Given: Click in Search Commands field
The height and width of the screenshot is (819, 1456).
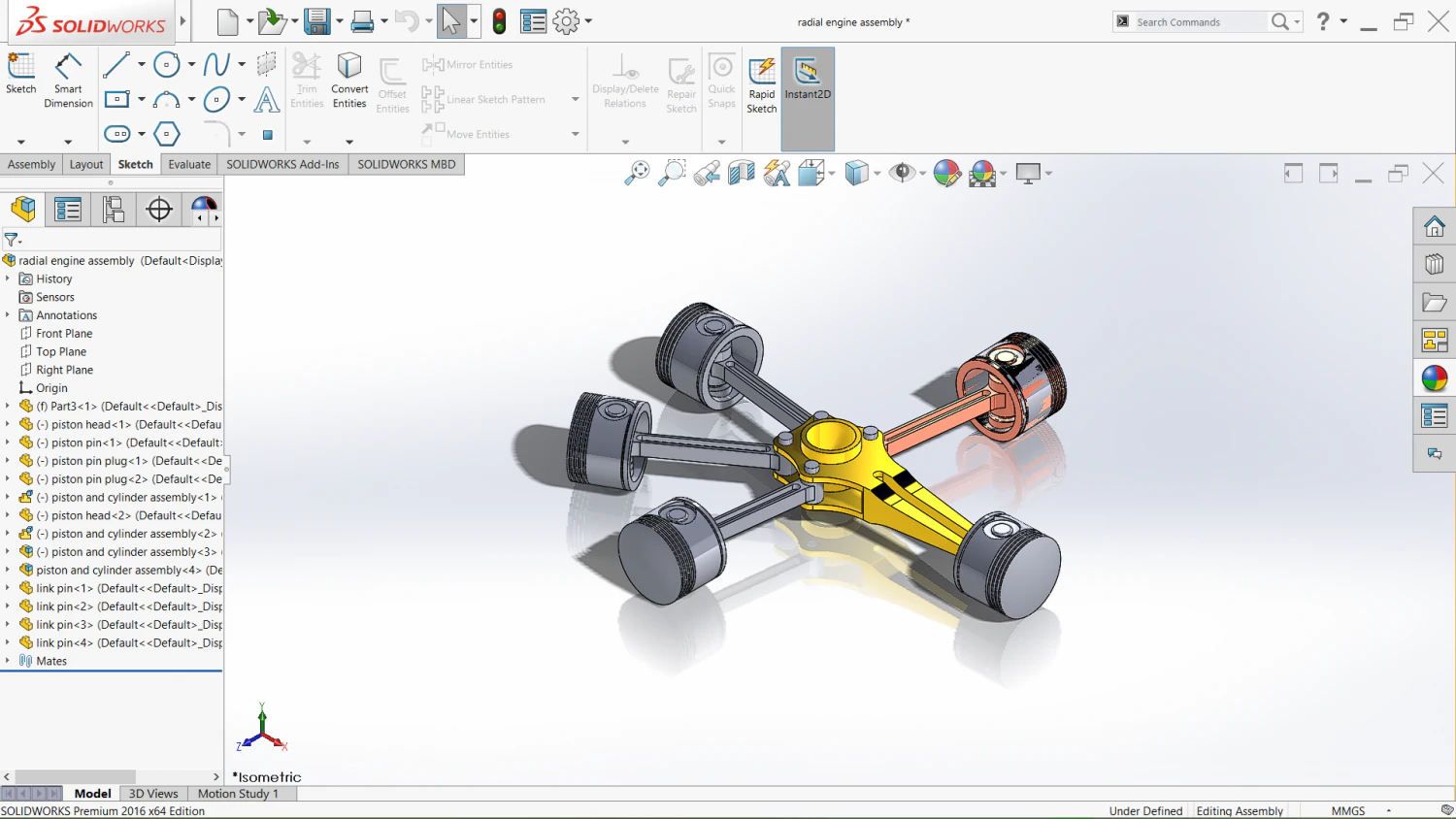Looking at the screenshot, I should (1200, 21).
